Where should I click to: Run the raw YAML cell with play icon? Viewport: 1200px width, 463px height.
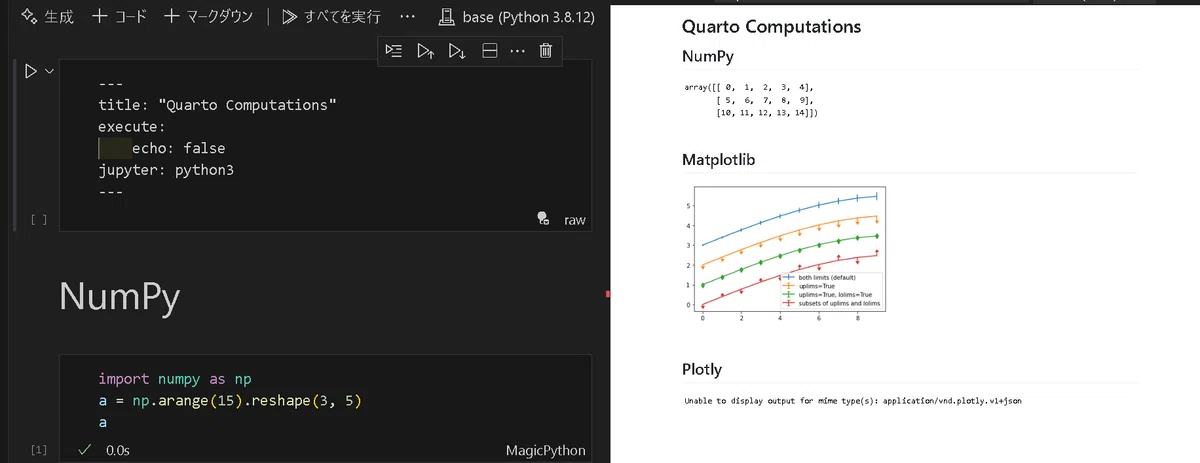tap(30, 71)
